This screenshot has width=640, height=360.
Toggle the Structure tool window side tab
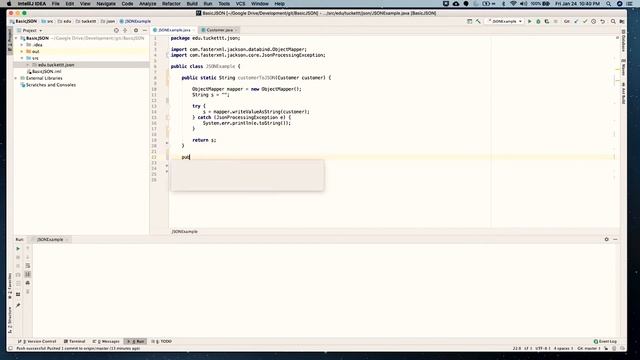pos(10,320)
